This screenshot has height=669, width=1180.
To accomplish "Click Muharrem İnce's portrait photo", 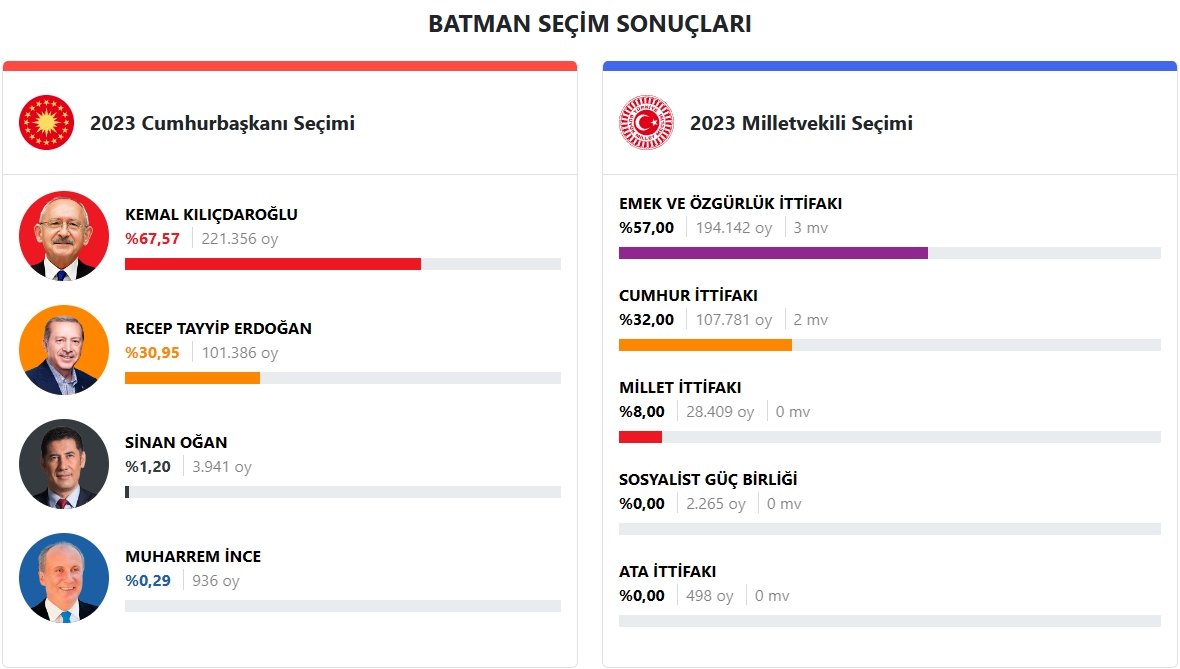I will coord(64,578).
